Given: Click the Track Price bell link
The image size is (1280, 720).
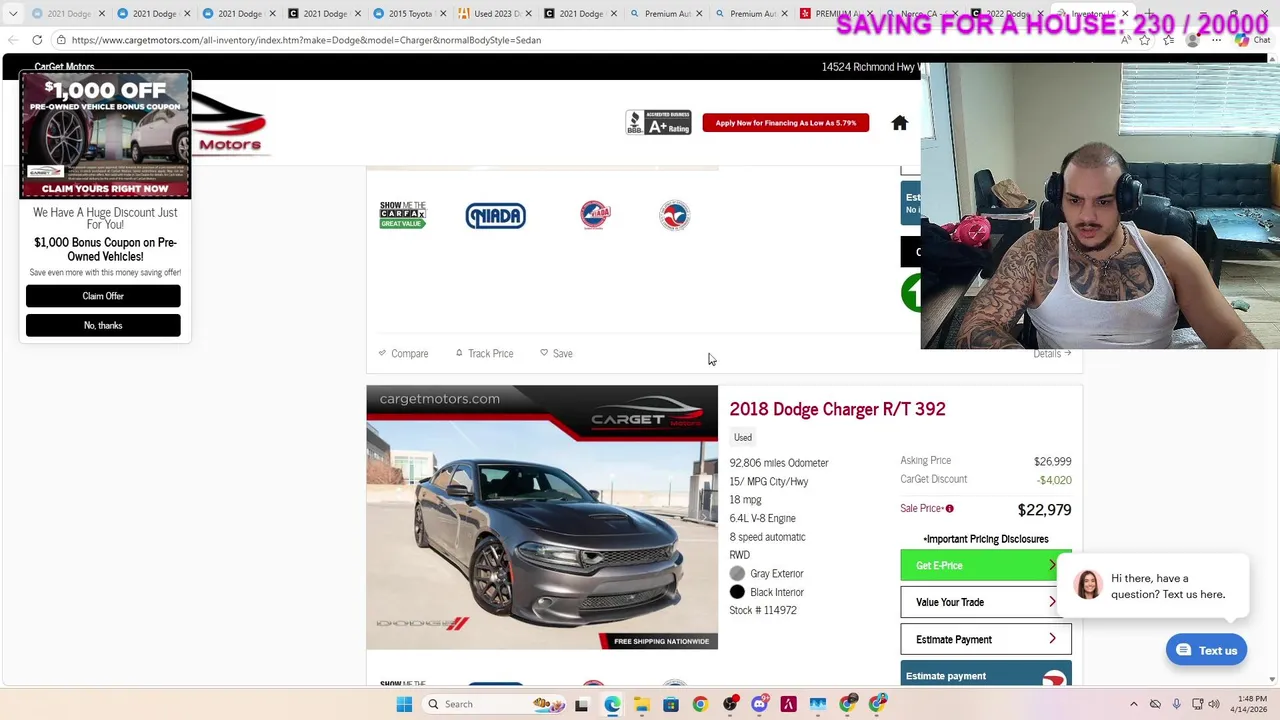Looking at the screenshot, I should tap(484, 353).
